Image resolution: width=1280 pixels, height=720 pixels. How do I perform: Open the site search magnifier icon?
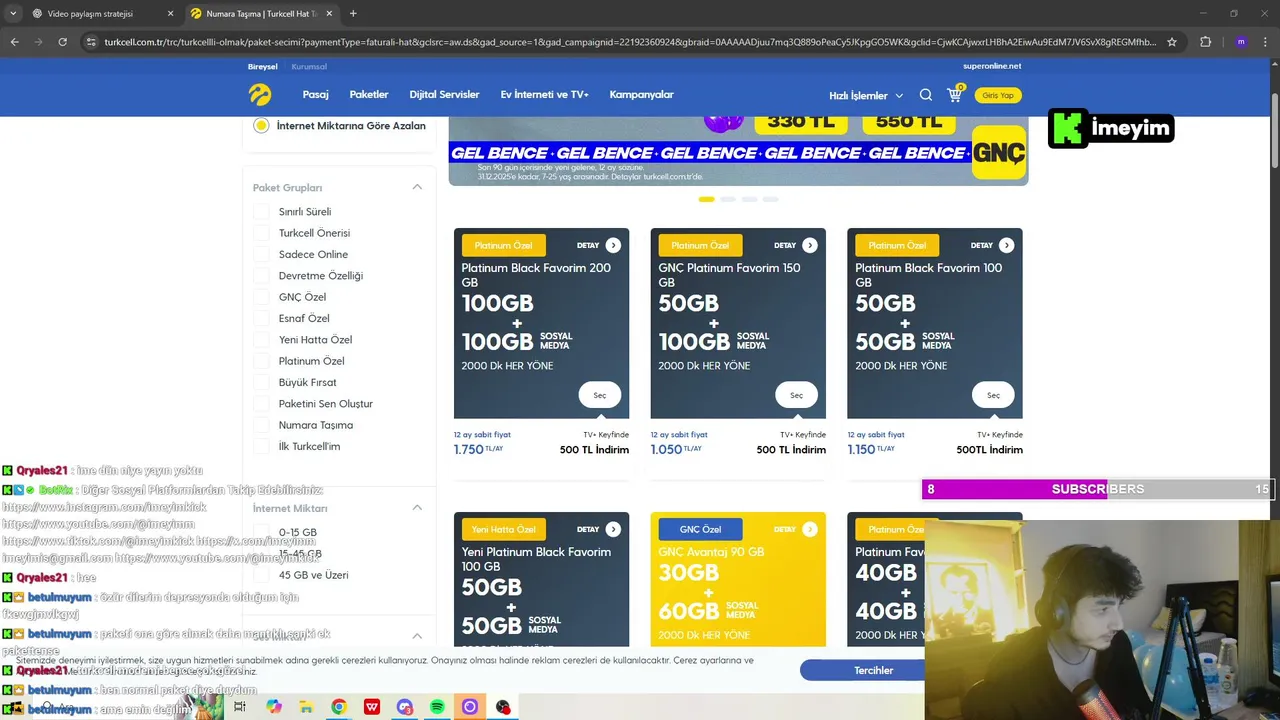click(x=926, y=95)
